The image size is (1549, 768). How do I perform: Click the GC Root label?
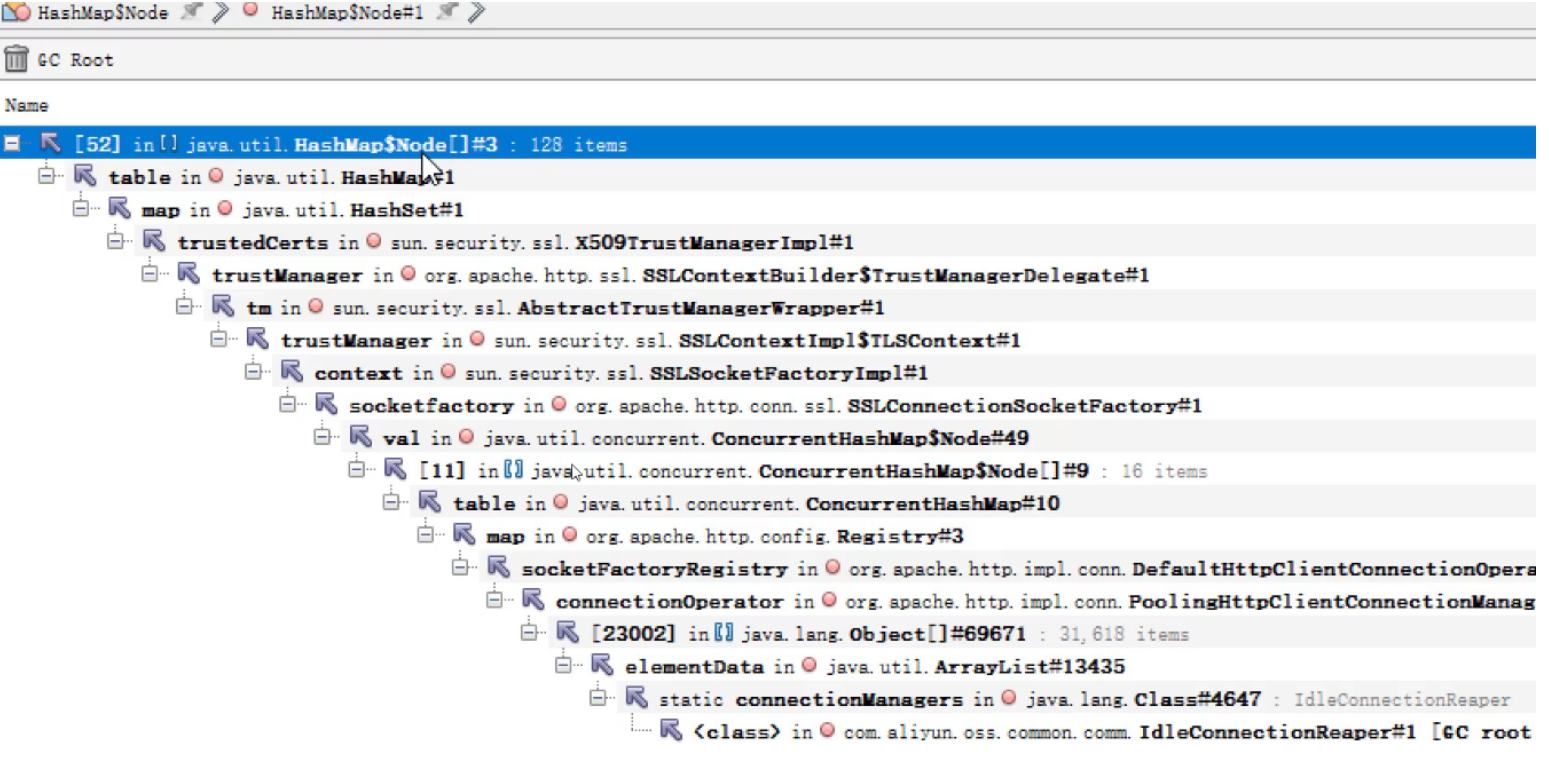pos(76,60)
